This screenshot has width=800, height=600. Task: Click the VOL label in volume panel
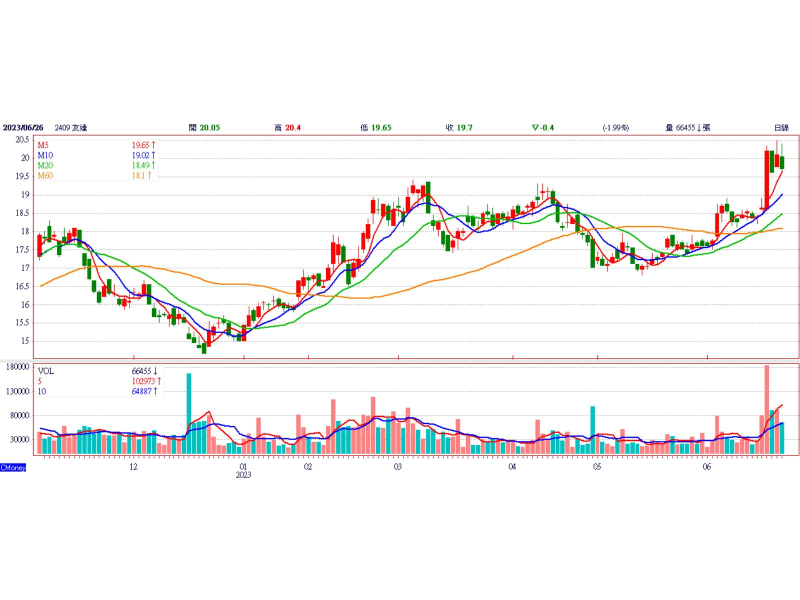click(46, 370)
